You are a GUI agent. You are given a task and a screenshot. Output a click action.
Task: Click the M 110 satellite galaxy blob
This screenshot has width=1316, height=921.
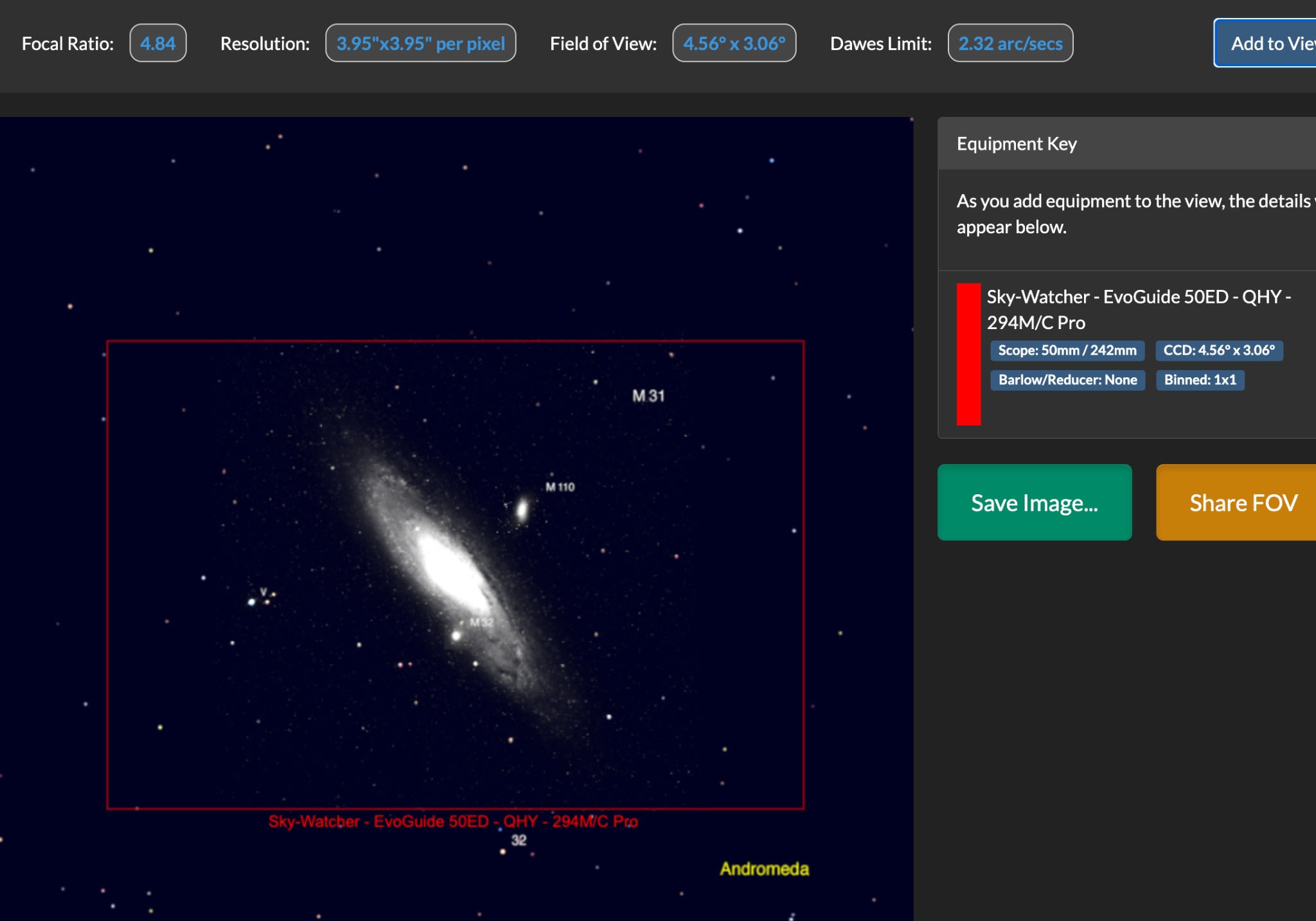pos(522,510)
